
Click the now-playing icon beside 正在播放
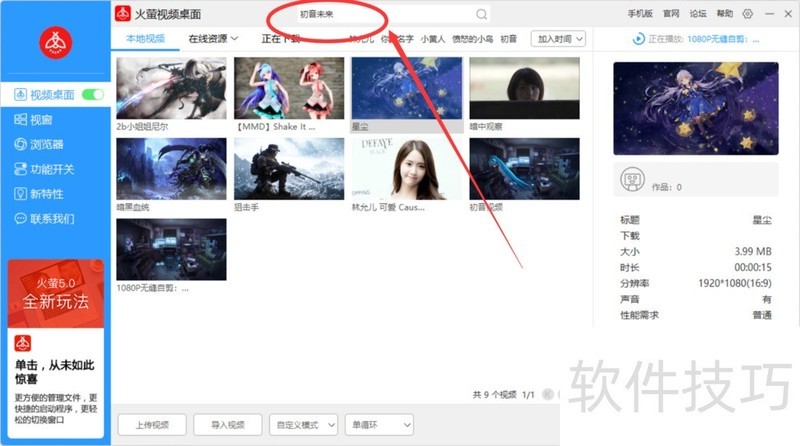point(638,39)
